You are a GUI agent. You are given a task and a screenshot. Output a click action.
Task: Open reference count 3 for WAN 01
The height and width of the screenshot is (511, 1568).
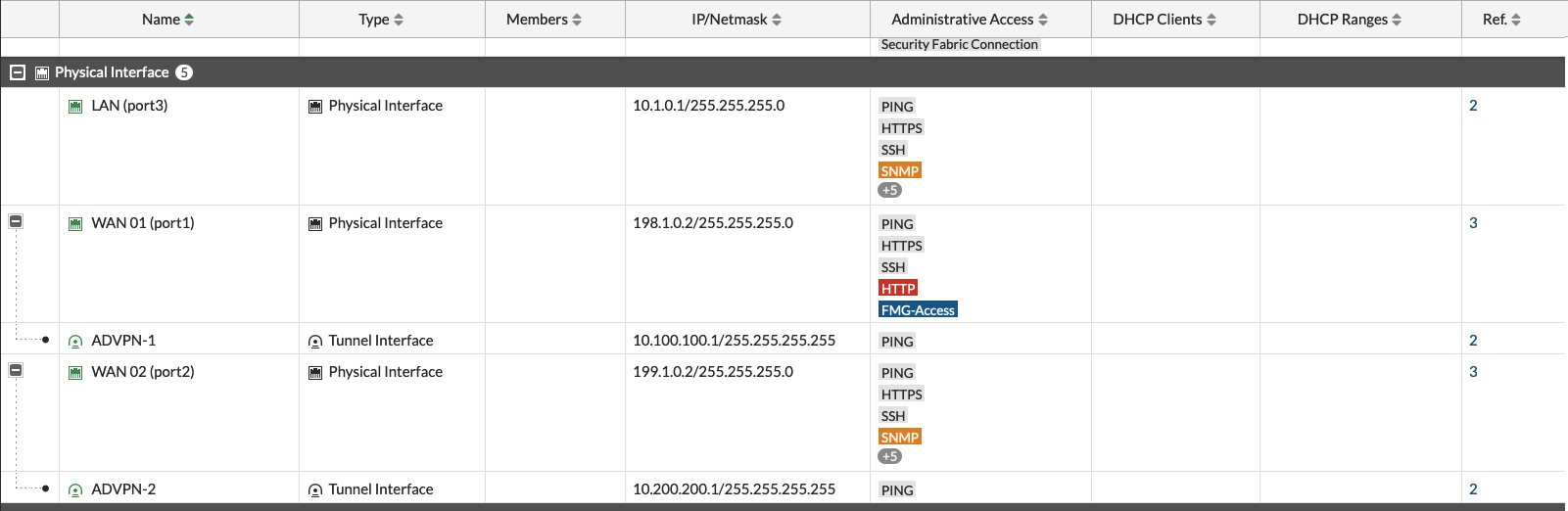[x=1473, y=223]
